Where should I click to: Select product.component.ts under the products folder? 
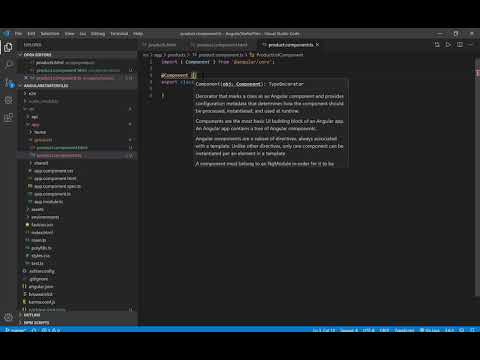(x=77, y=155)
